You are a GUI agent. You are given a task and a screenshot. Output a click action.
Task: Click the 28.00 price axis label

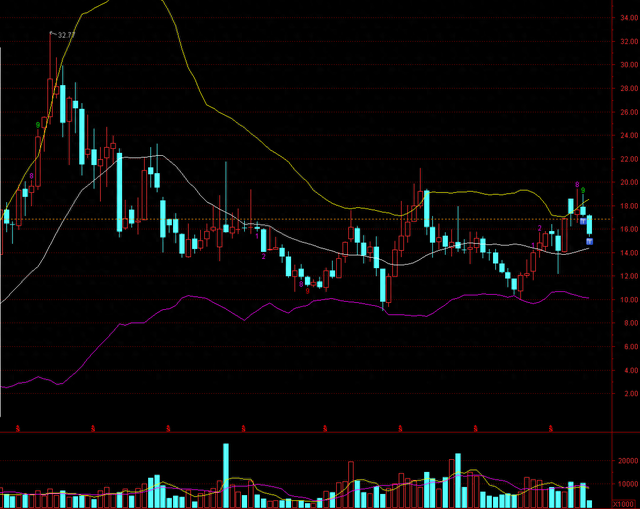point(629,88)
